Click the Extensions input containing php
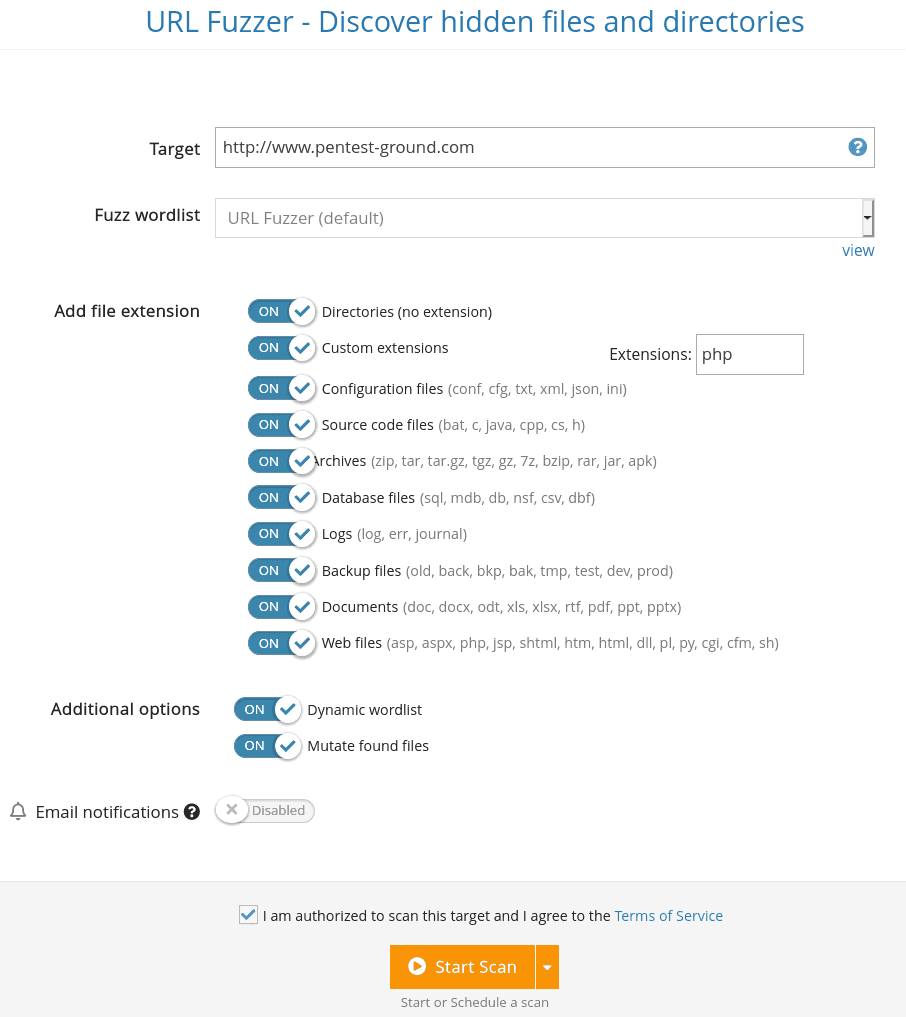Viewport: 906px width, 1017px height. tap(750, 354)
